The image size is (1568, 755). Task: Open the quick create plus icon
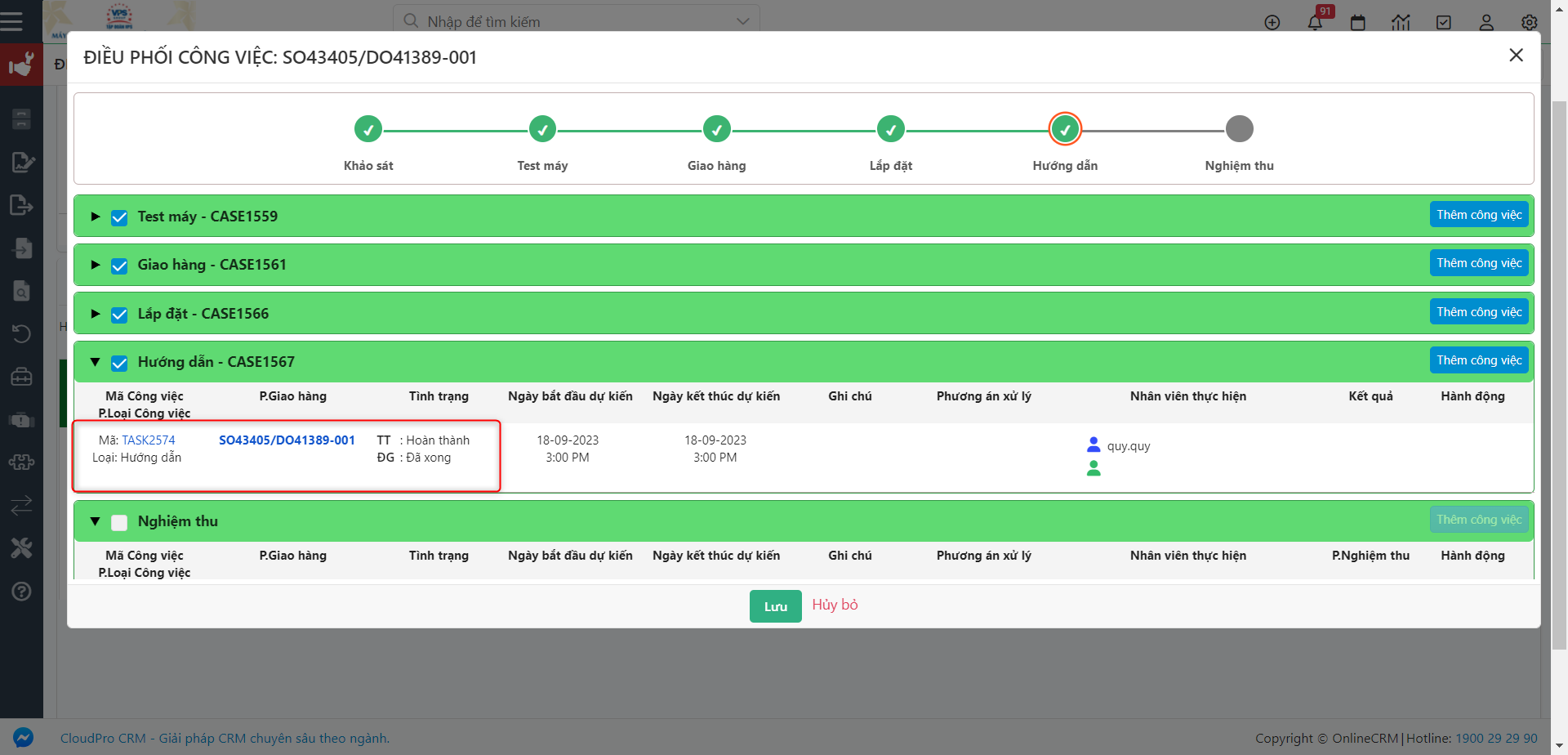pyautogui.click(x=1272, y=22)
